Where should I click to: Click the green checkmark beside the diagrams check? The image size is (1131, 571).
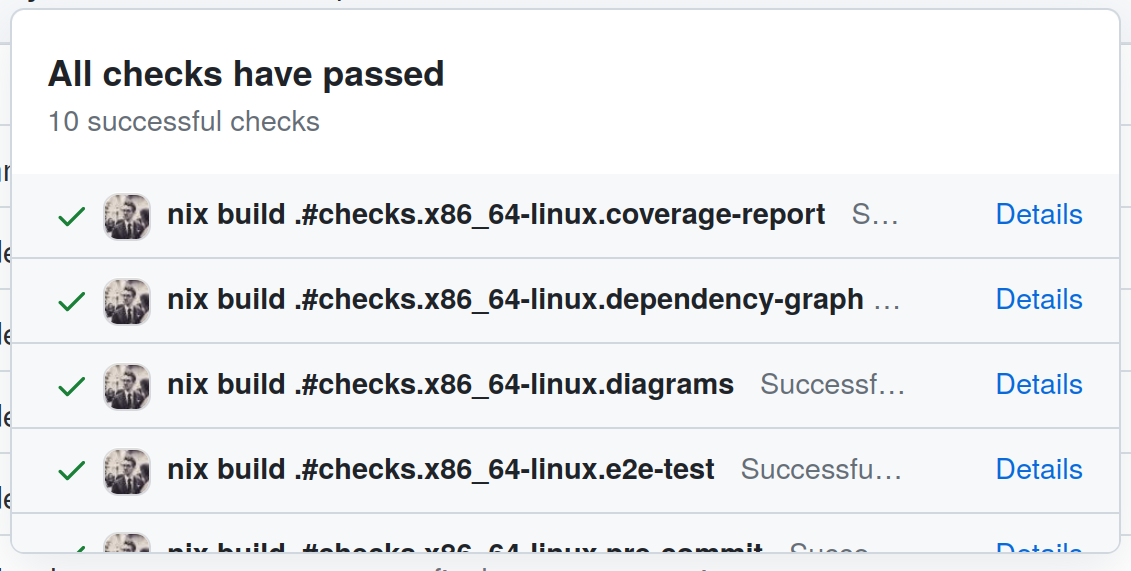point(71,386)
